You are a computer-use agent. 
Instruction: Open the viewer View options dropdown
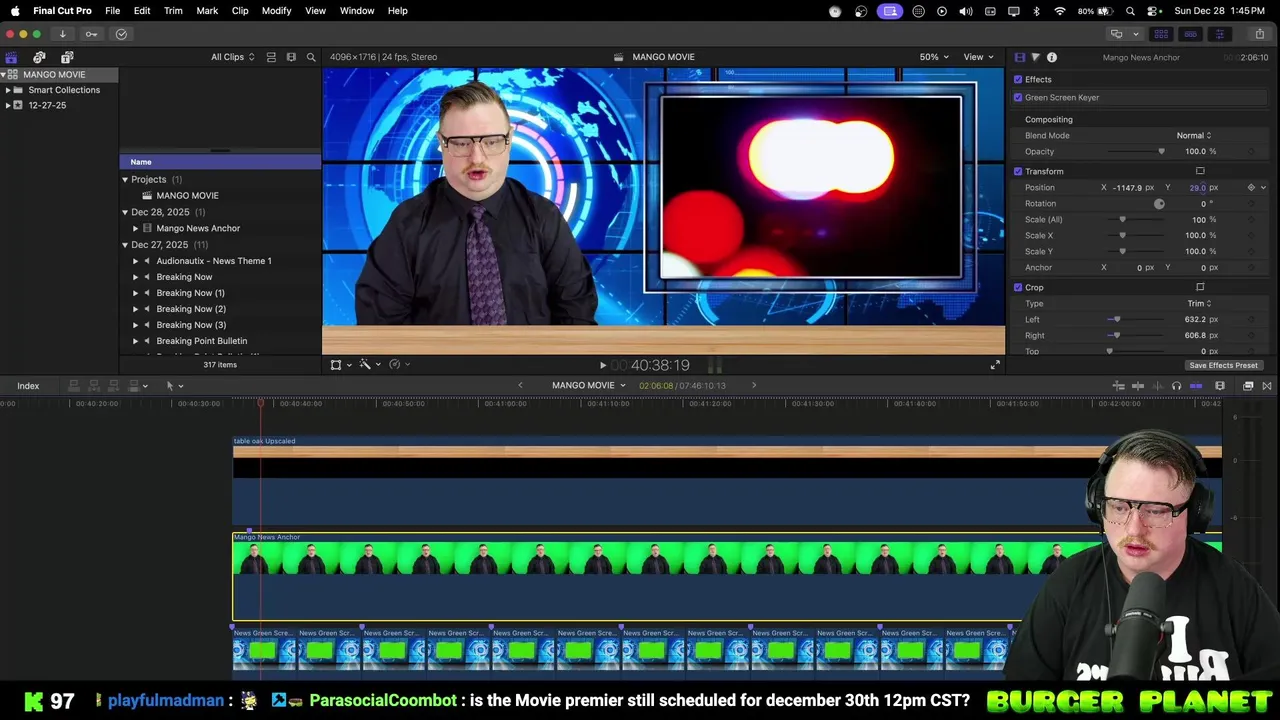click(x=977, y=57)
